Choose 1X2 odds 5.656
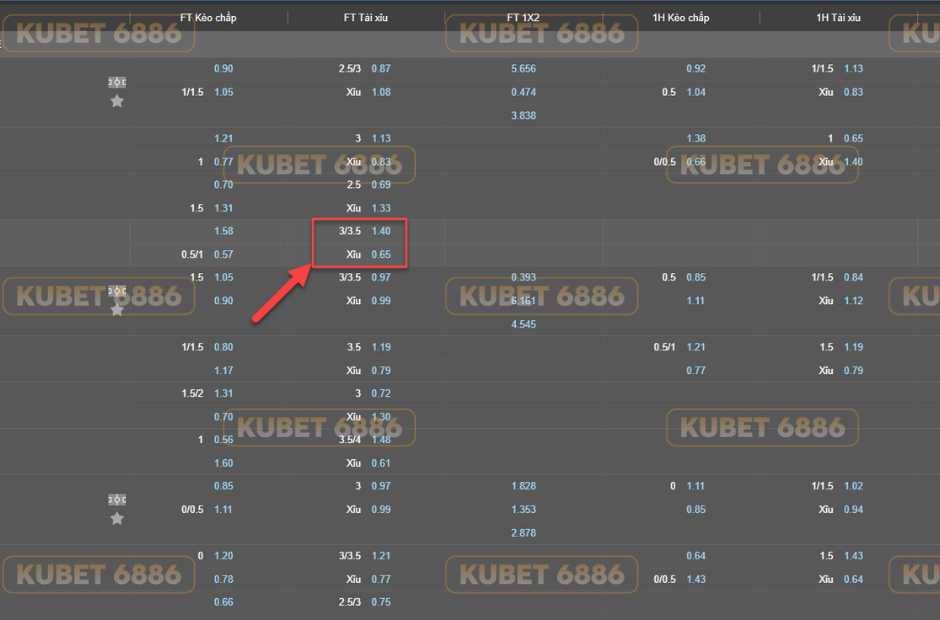The width and height of the screenshot is (940, 620). pos(523,68)
